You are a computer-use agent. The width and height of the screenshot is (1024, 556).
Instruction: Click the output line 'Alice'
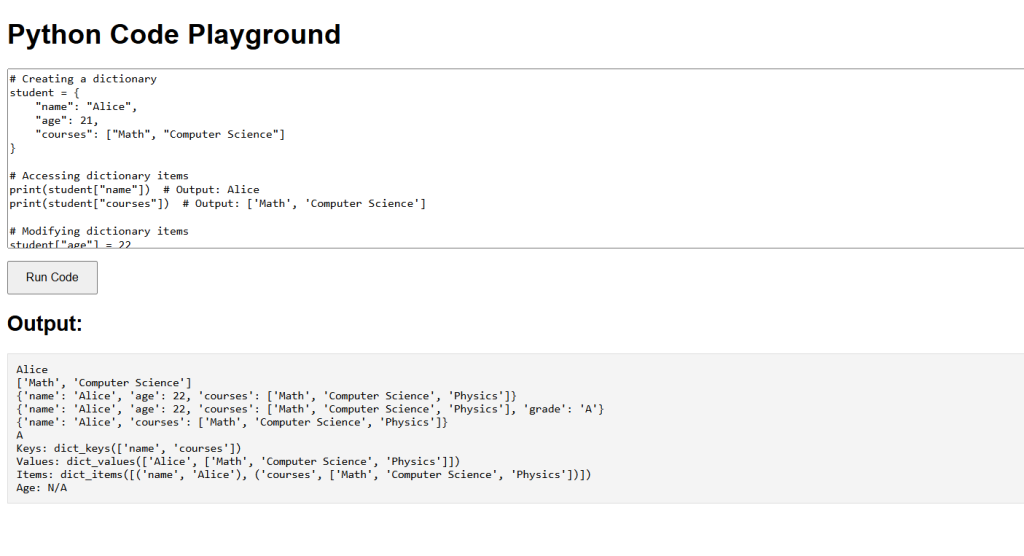click(32, 370)
